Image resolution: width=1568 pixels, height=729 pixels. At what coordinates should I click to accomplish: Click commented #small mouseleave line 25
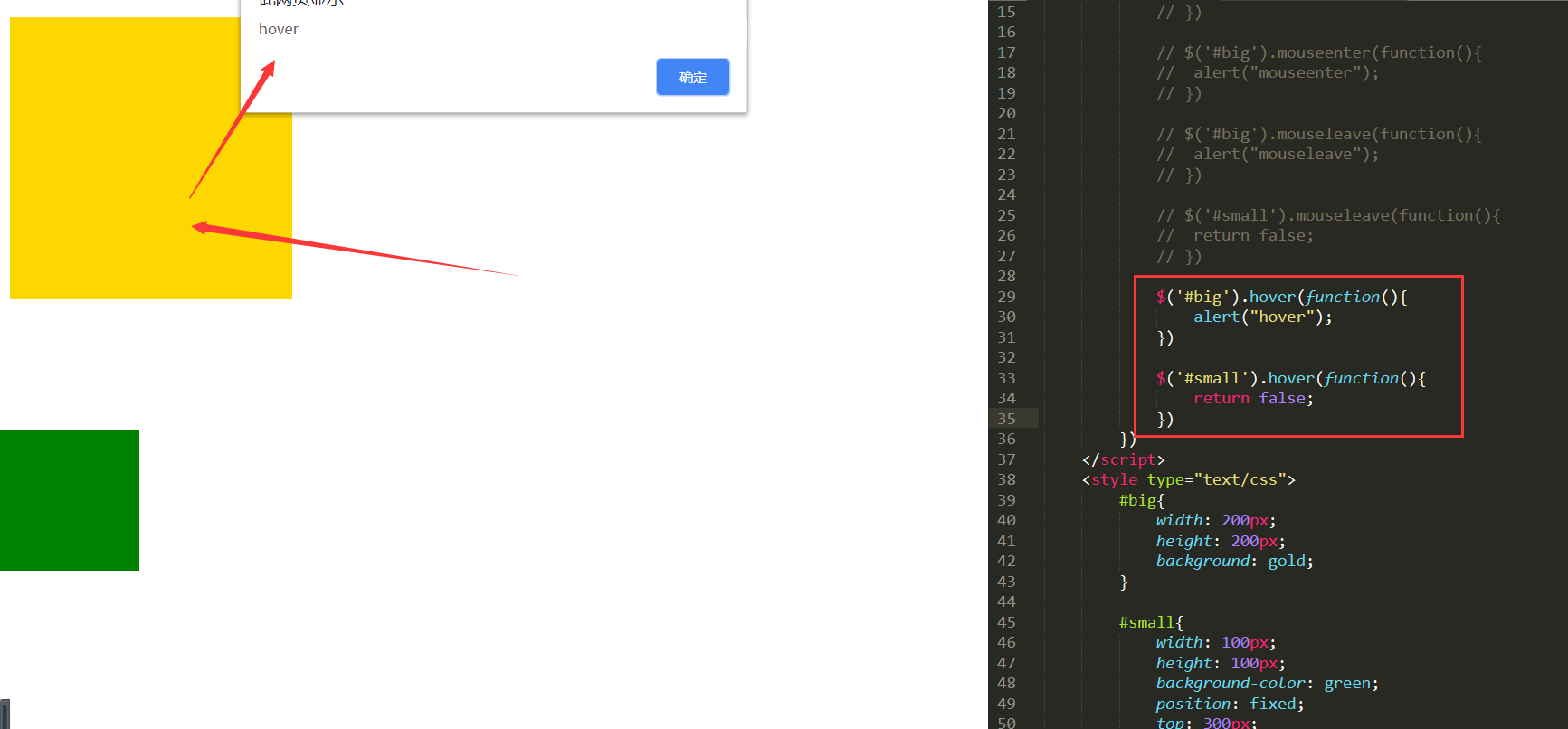tap(1327, 215)
